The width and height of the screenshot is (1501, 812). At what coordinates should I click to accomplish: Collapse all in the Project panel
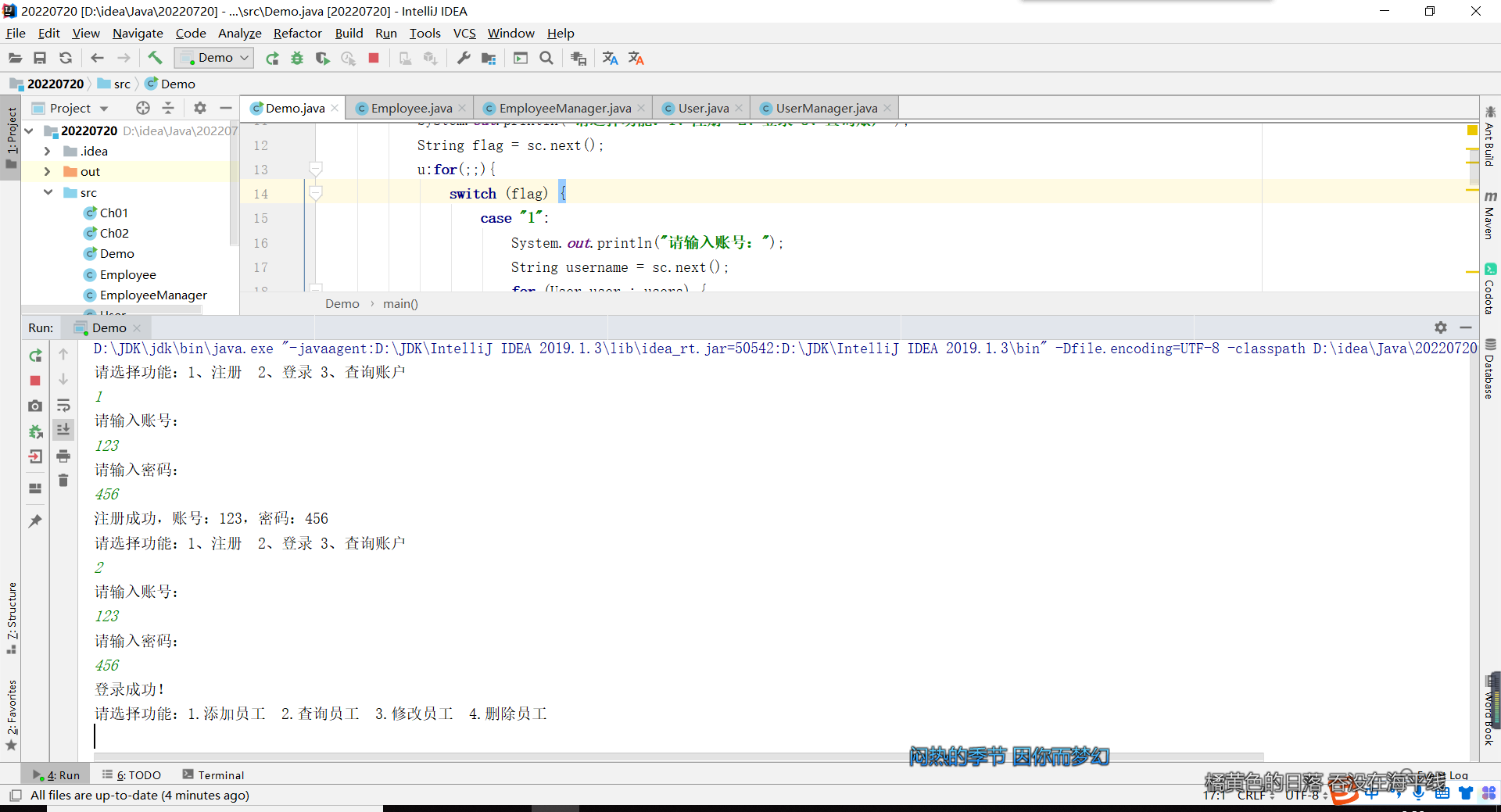point(168,108)
